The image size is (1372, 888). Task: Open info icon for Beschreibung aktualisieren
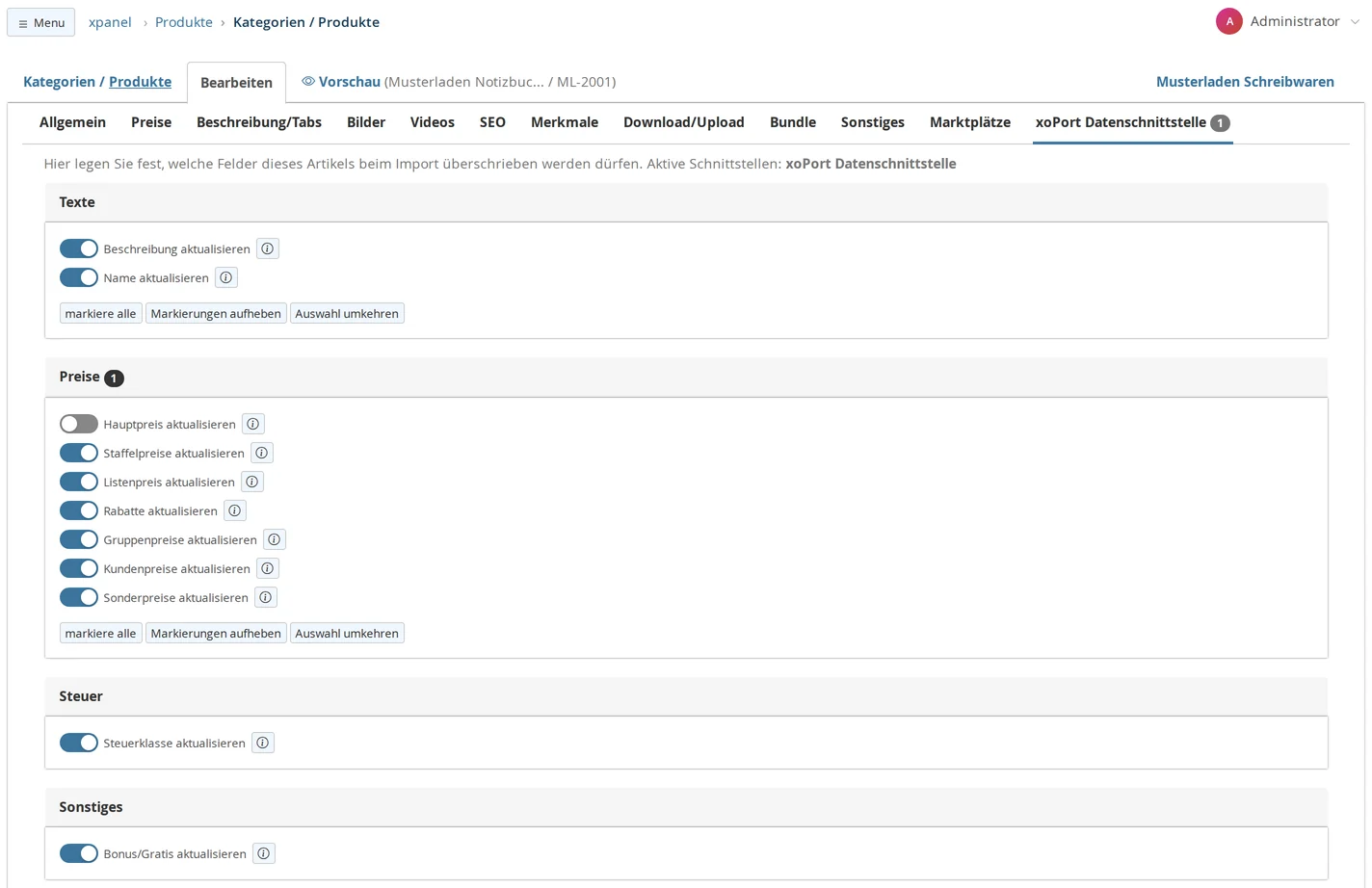(268, 248)
